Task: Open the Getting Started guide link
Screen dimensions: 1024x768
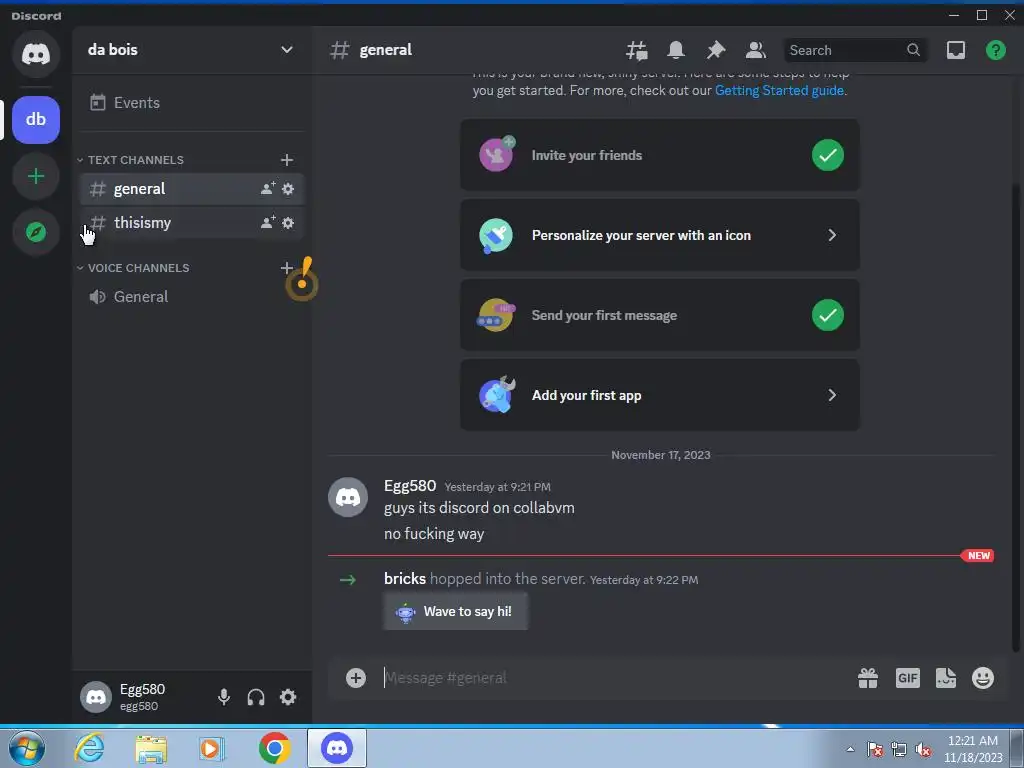Action: click(779, 90)
